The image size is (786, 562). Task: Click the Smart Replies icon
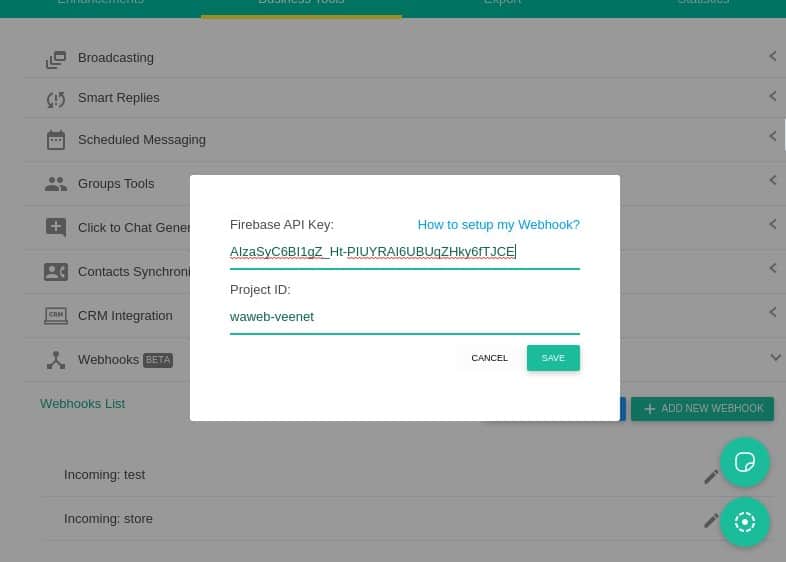[x=56, y=99]
